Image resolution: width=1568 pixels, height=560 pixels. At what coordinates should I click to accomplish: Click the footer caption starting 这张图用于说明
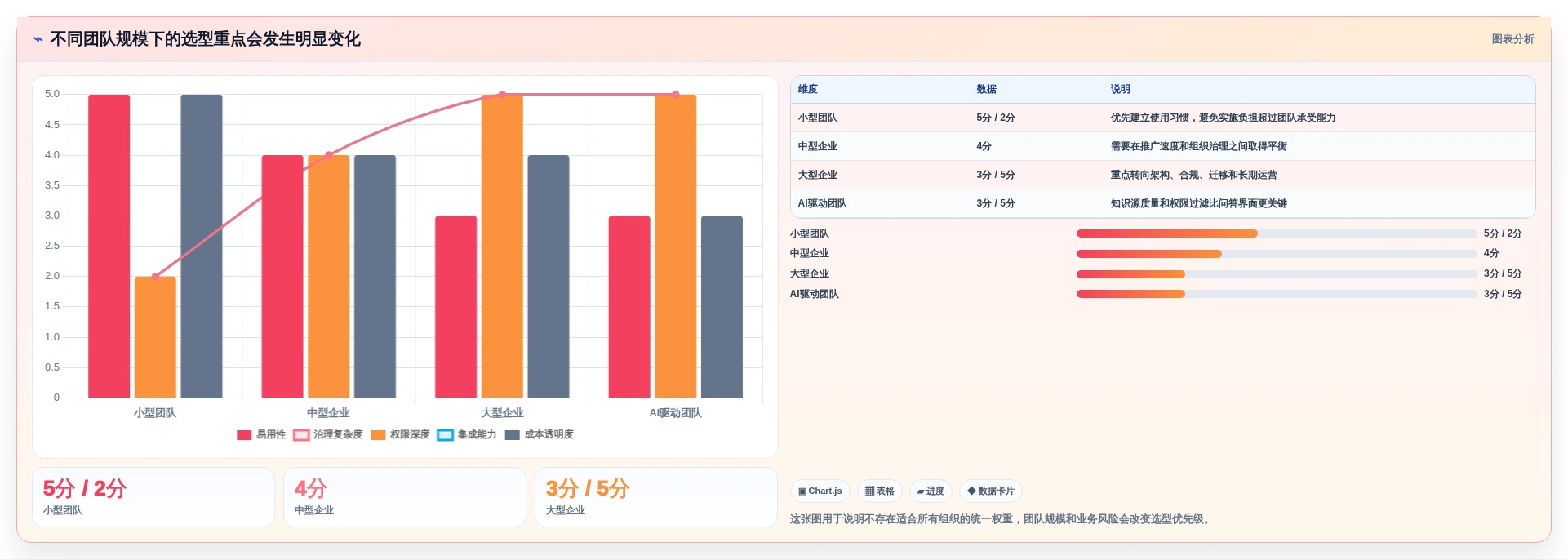pos(1002,518)
